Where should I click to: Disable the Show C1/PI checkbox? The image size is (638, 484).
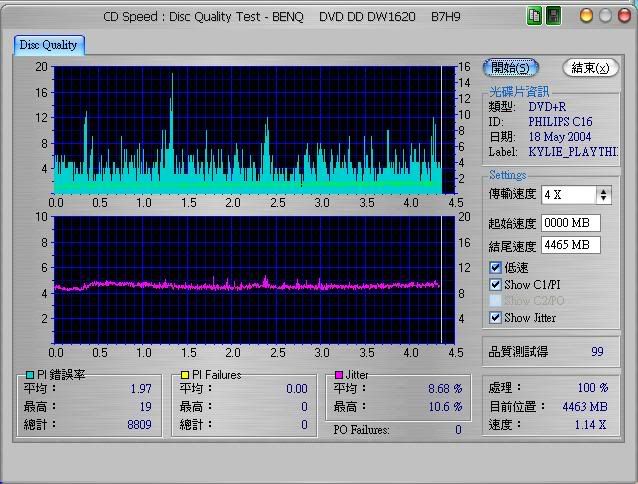click(x=496, y=285)
